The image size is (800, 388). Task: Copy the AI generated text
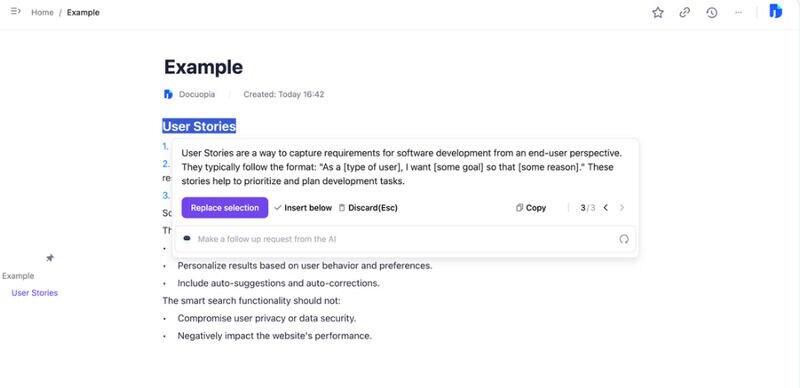(531, 208)
